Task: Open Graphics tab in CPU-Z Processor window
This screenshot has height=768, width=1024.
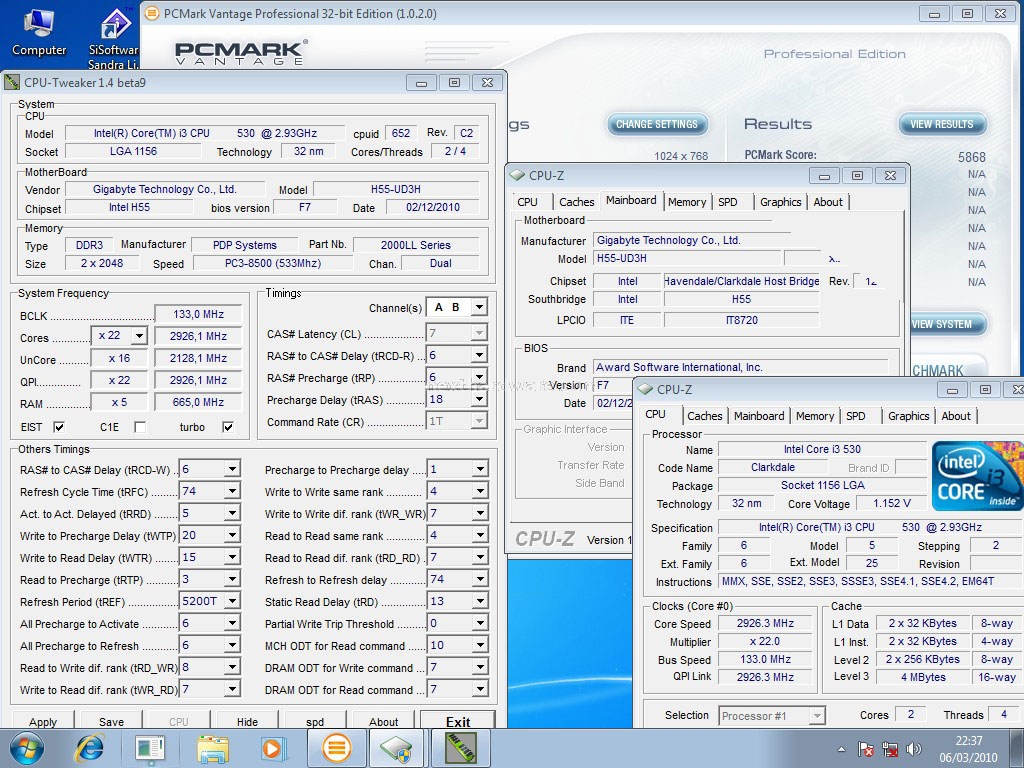Action: click(x=908, y=416)
